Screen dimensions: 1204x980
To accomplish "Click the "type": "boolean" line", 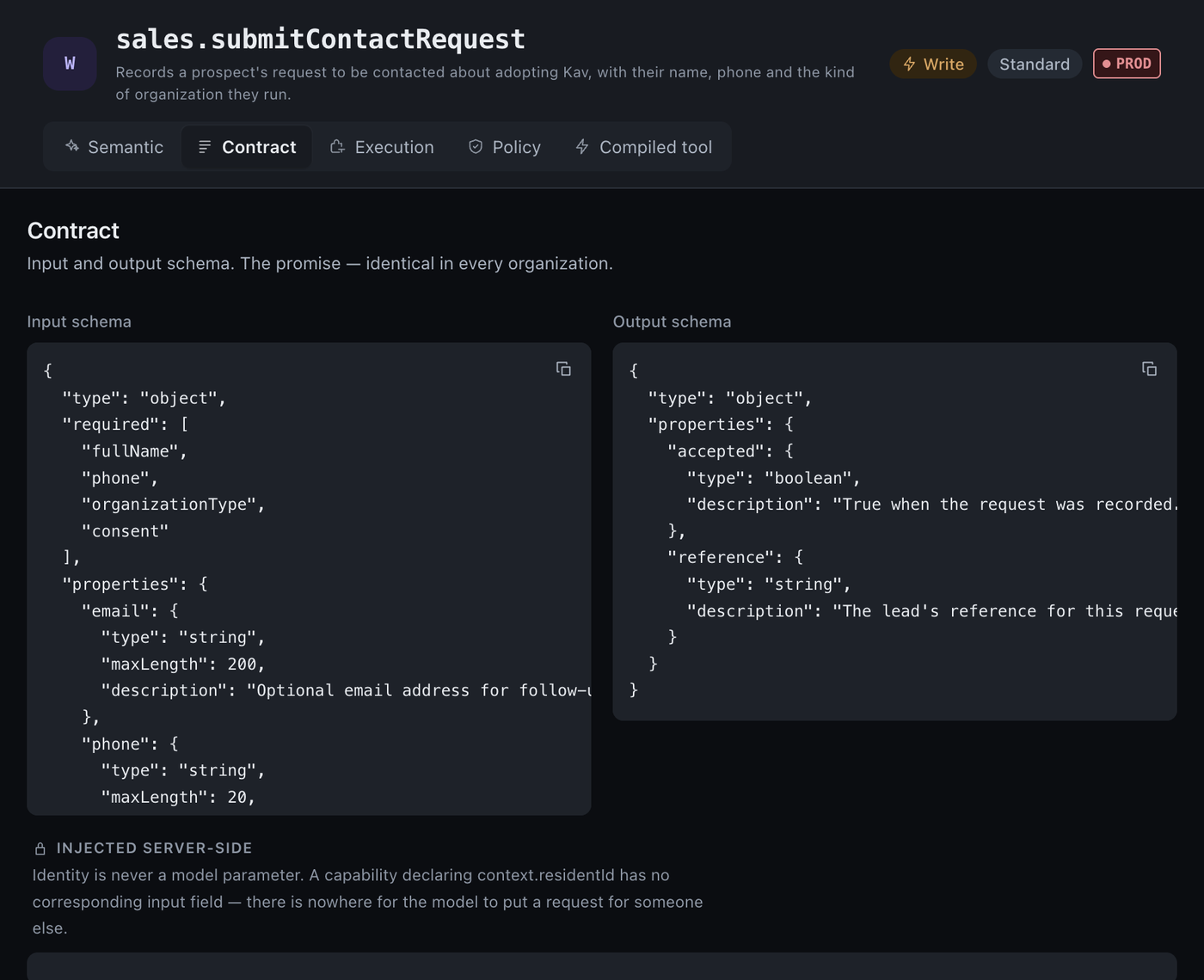I will pyautogui.click(x=773, y=478).
